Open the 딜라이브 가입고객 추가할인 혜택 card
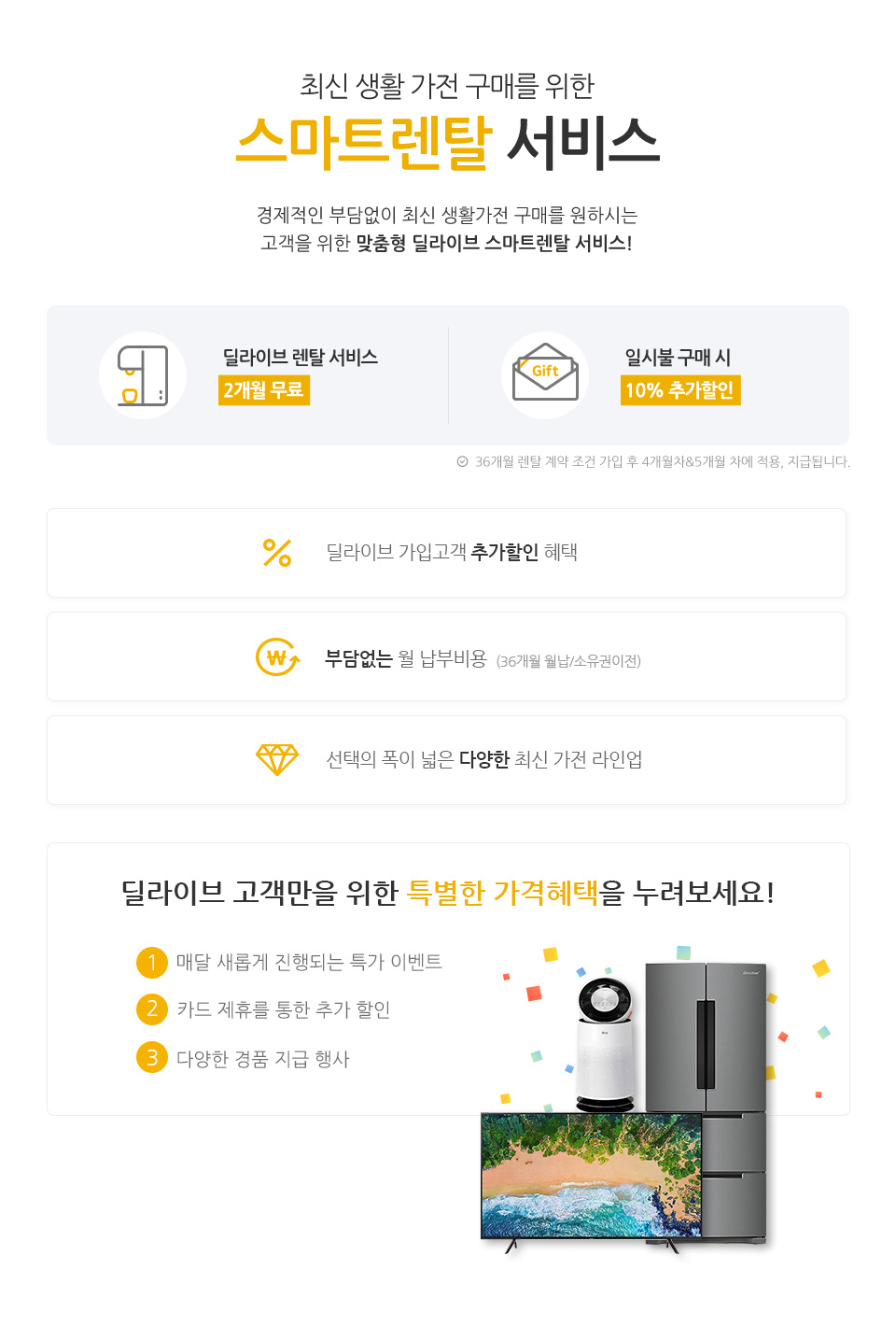 [446, 553]
